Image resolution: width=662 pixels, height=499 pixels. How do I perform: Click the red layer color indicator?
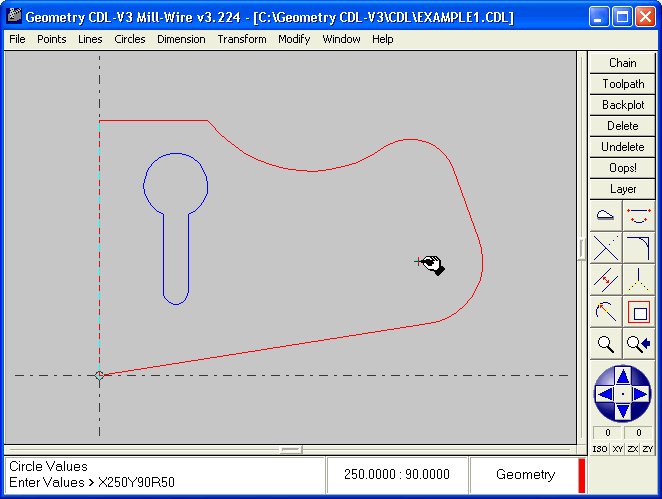pyautogui.click(x=581, y=475)
